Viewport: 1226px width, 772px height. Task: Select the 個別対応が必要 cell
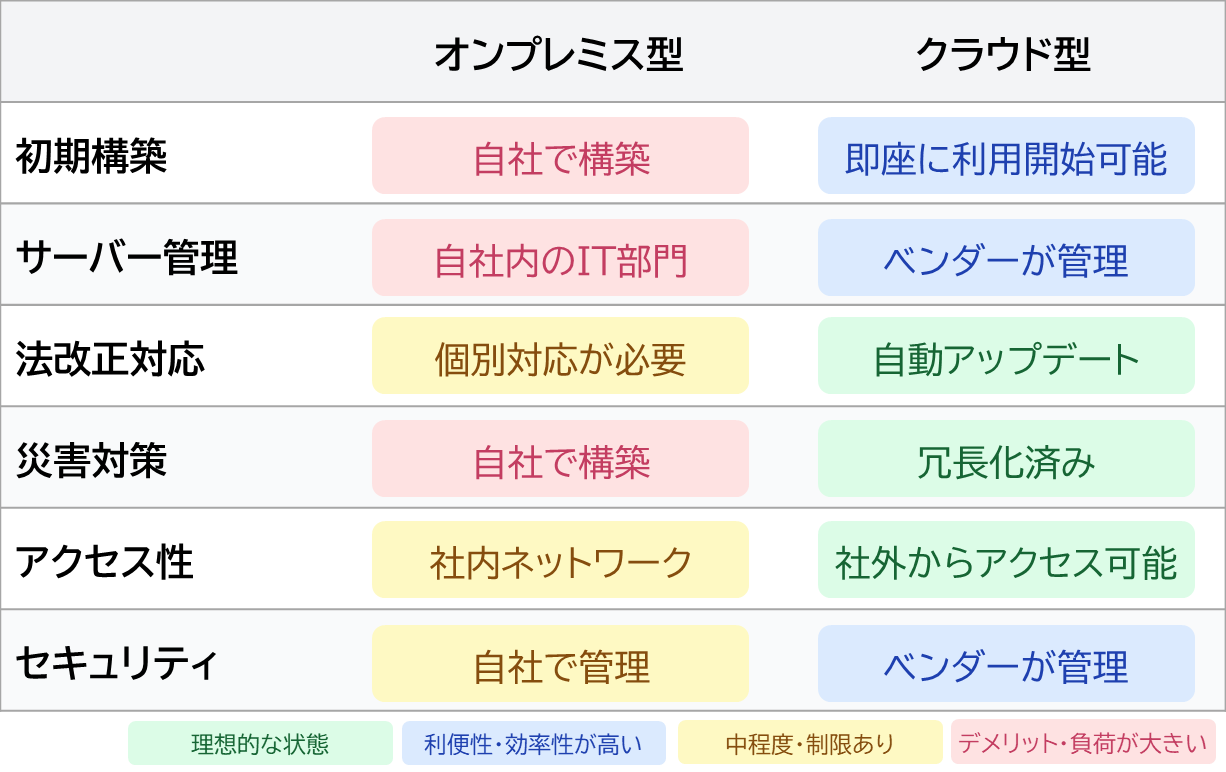pos(560,356)
